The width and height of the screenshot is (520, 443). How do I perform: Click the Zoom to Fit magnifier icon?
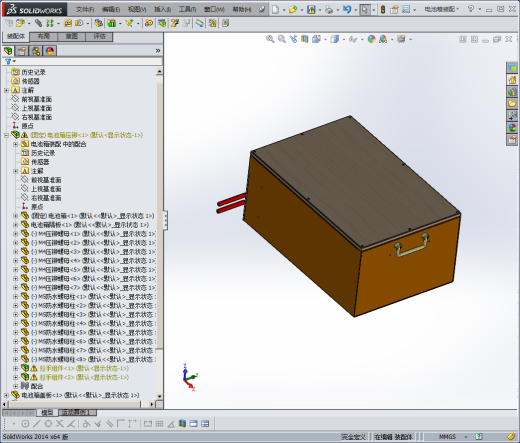click(x=270, y=39)
